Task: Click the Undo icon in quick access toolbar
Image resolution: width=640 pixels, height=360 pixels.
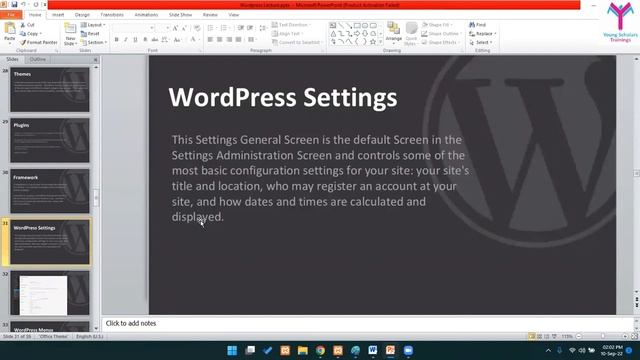Action: (x=23, y=4)
